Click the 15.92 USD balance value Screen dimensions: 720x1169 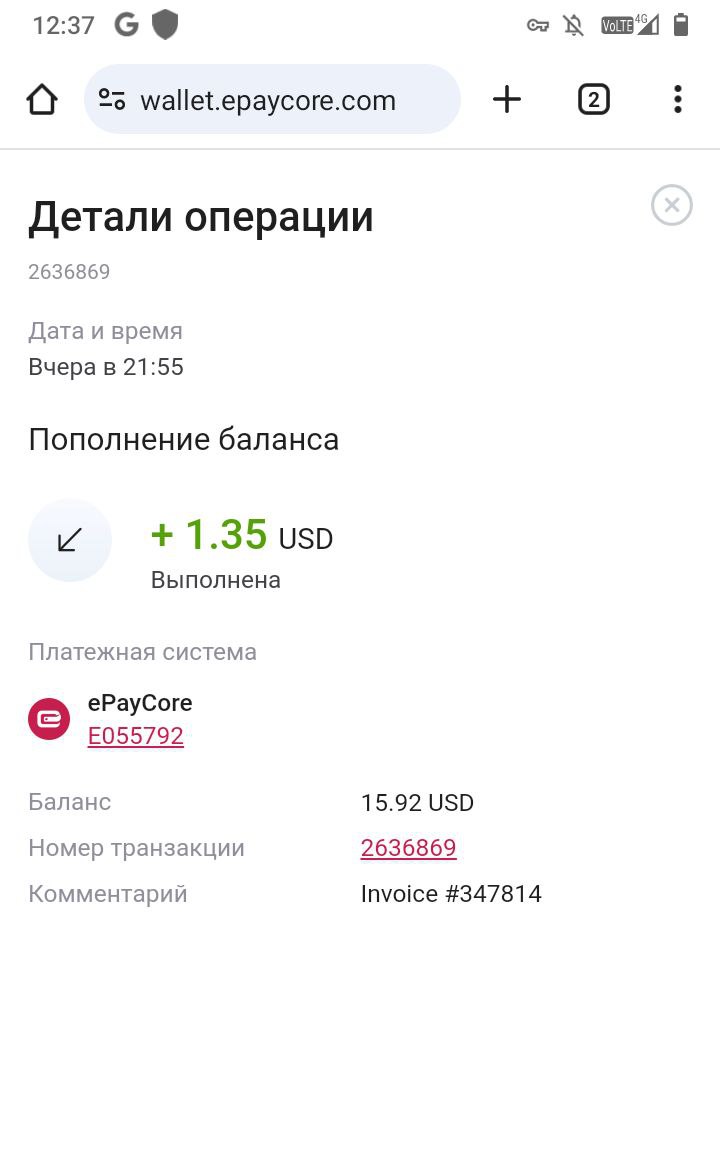coord(417,802)
